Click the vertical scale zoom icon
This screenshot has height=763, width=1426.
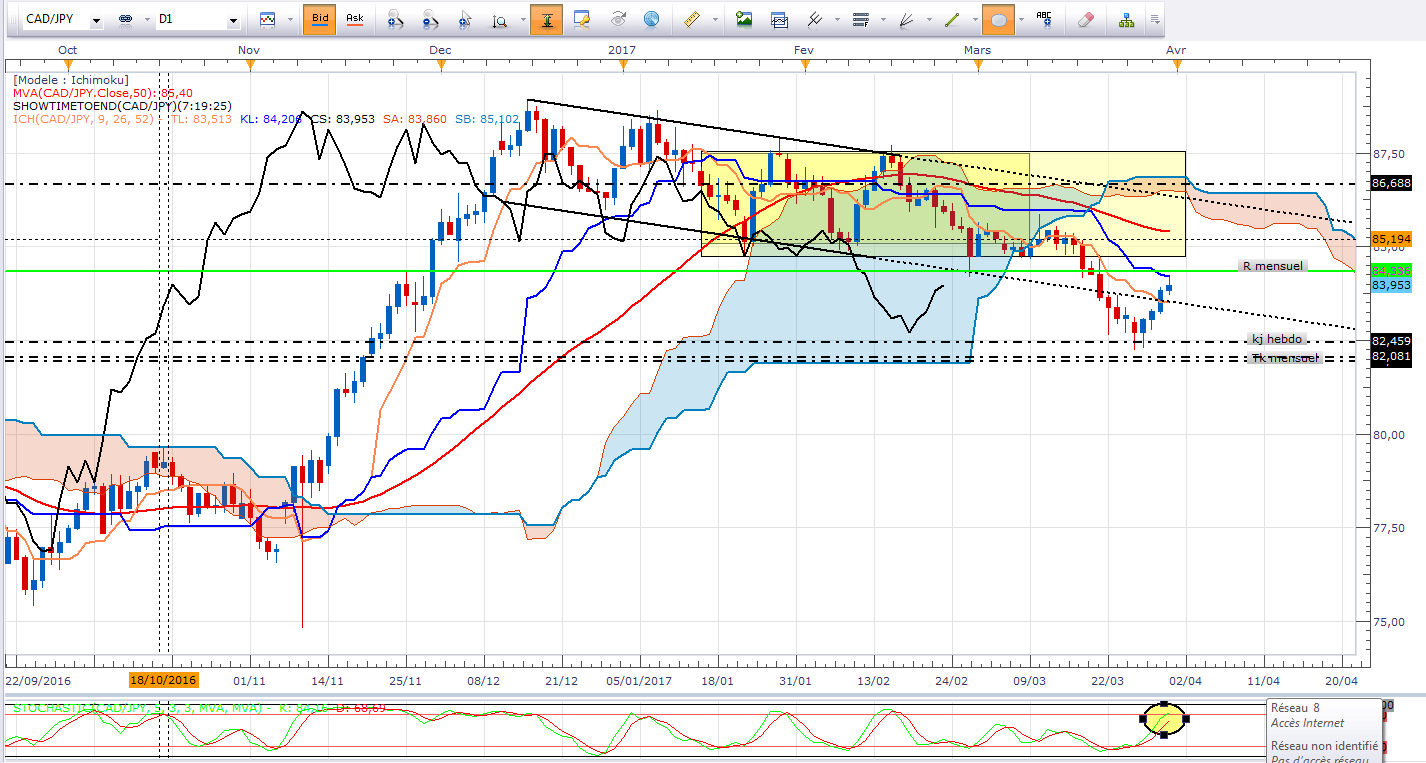[x=499, y=20]
